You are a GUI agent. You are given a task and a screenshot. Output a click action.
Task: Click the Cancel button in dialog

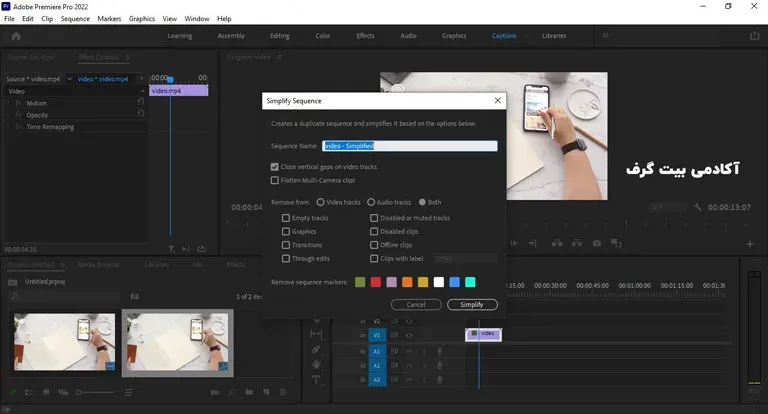click(x=416, y=305)
